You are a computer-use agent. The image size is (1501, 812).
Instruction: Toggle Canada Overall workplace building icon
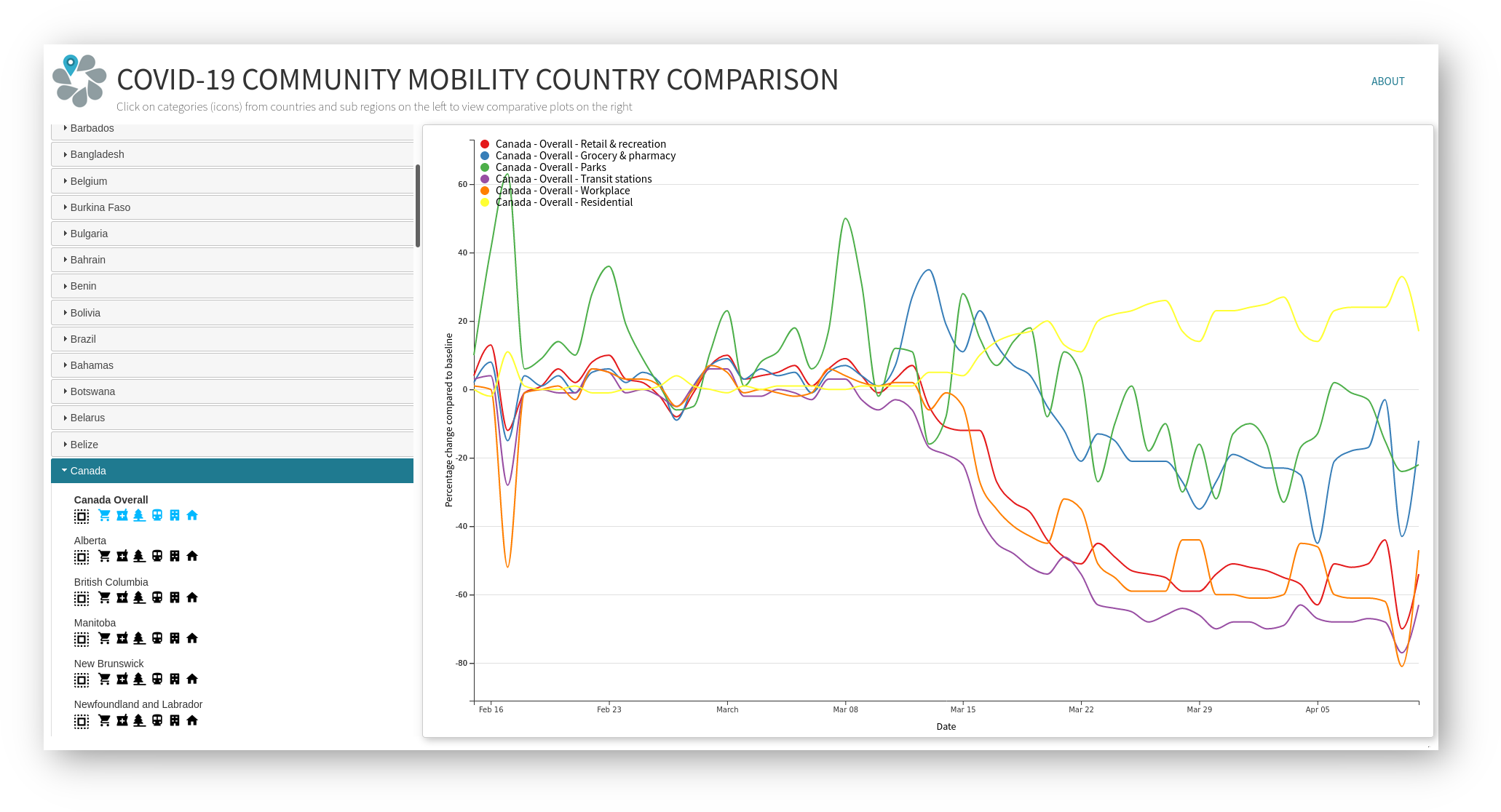click(x=175, y=515)
